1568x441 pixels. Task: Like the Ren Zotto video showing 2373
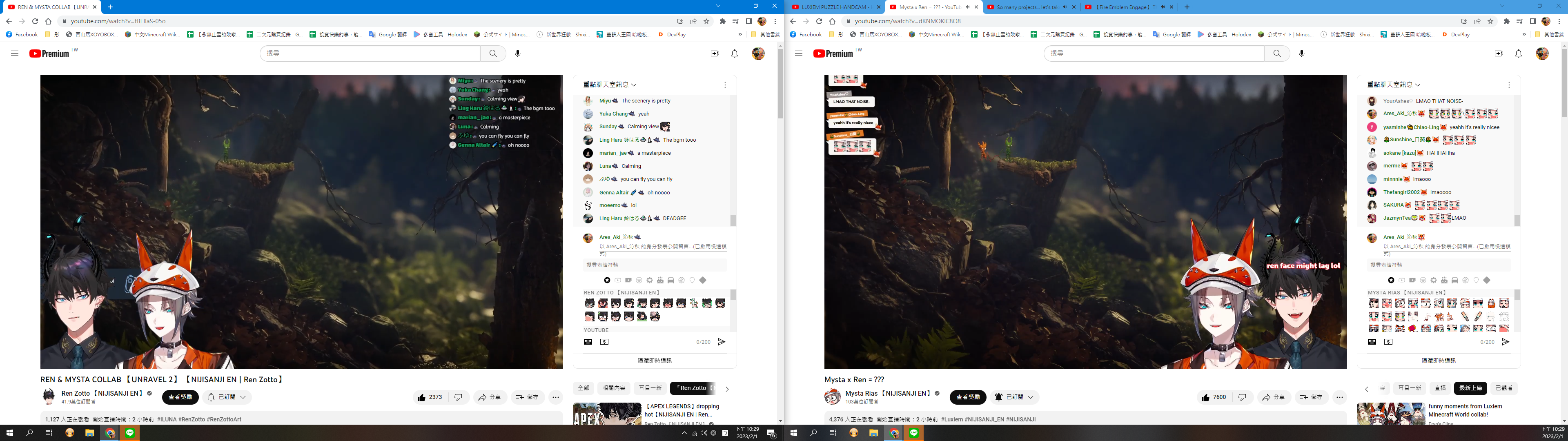click(x=430, y=397)
